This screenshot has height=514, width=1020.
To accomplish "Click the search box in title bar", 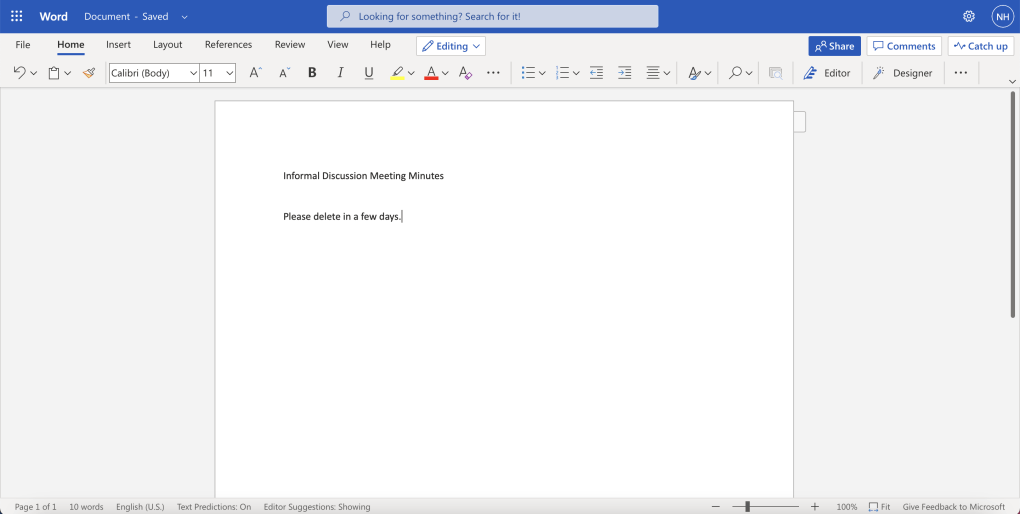I will tap(492, 17).
